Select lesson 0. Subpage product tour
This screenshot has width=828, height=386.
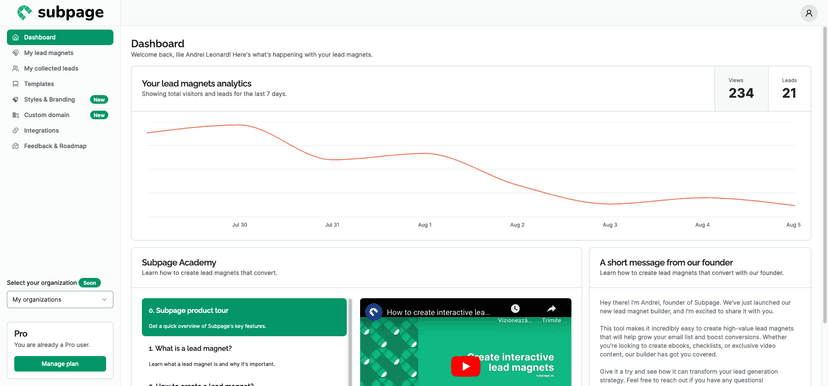click(244, 317)
